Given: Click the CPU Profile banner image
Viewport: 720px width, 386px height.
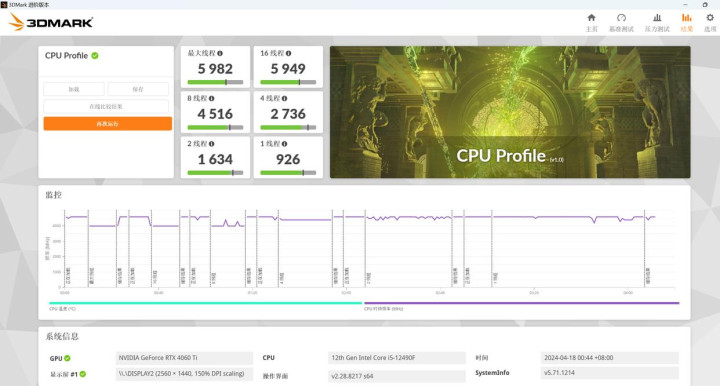Looking at the screenshot, I should 510,112.
